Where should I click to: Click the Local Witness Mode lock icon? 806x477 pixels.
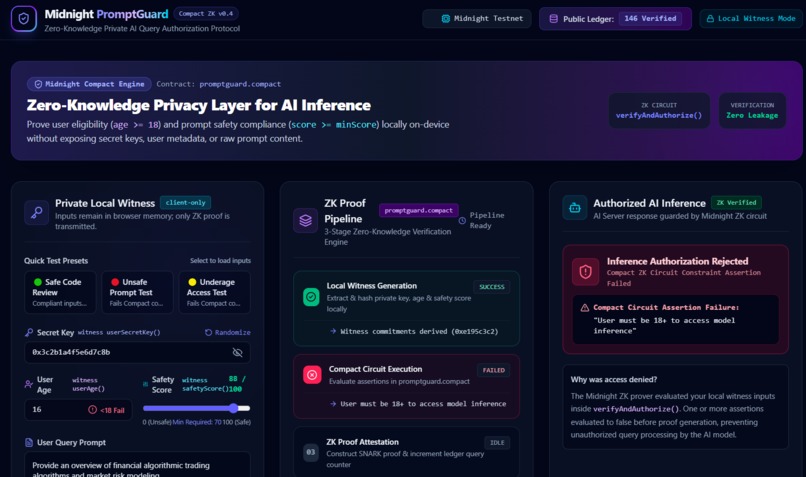(710, 19)
